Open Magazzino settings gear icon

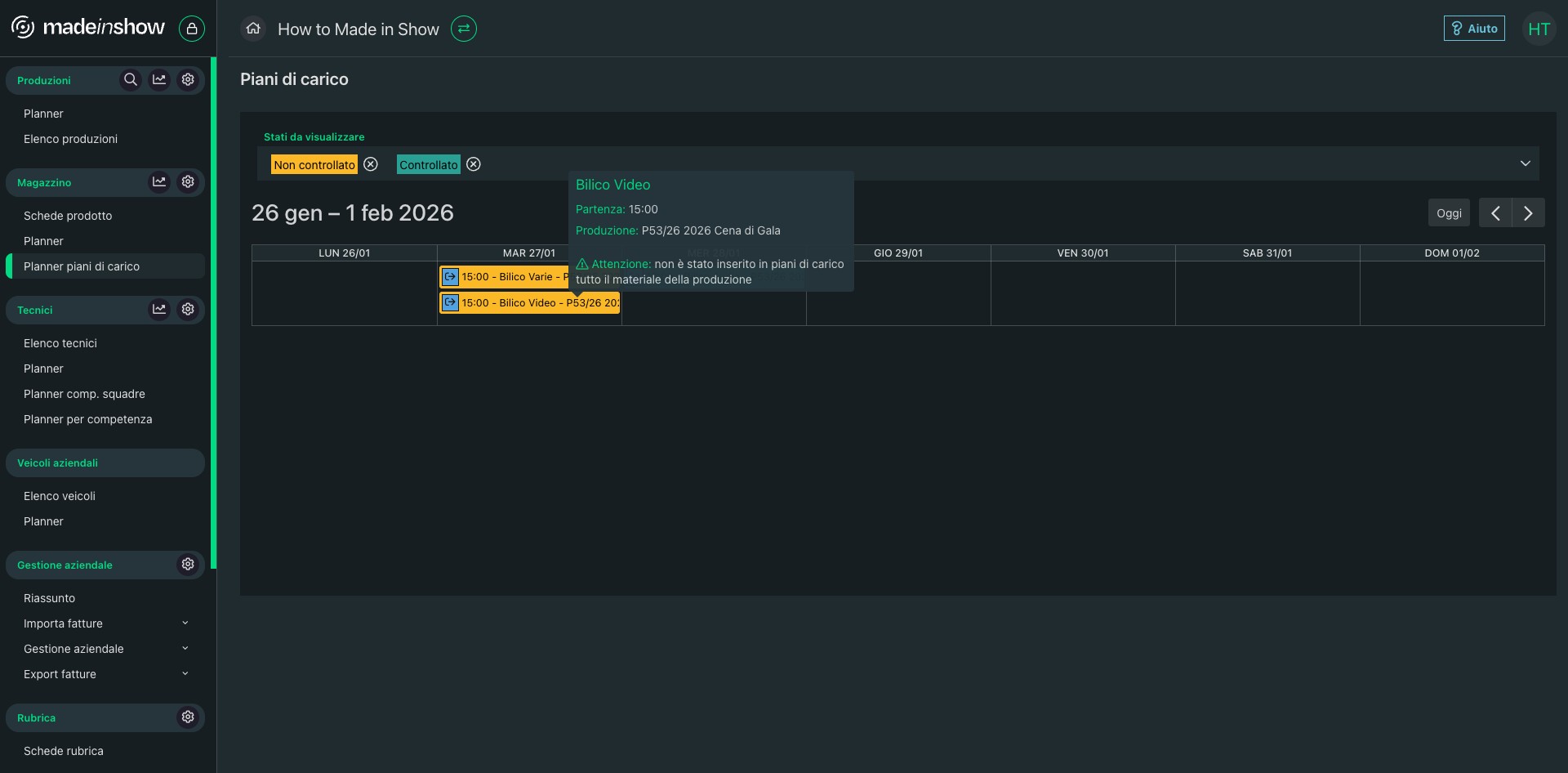coord(188,181)
